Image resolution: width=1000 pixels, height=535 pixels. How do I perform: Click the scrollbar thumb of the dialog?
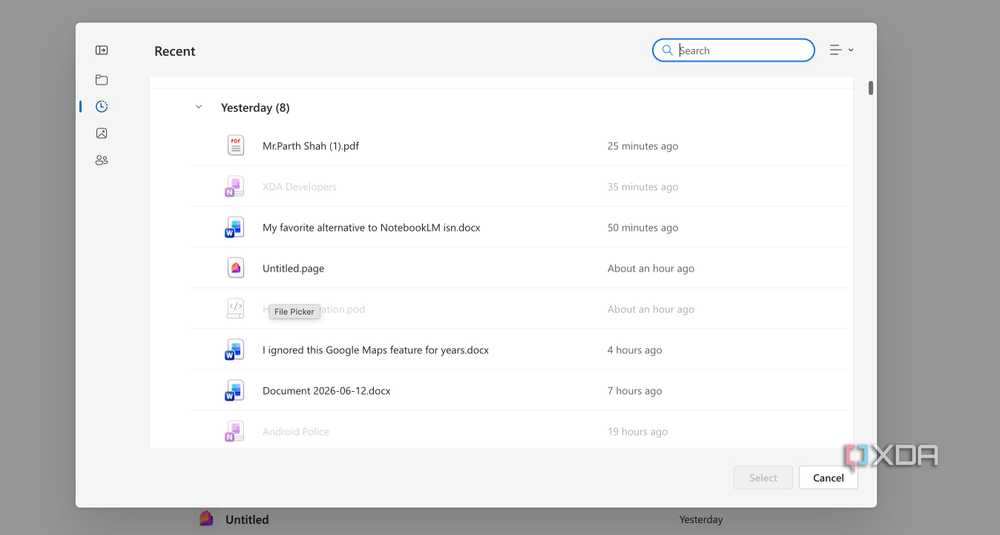point(871,88)
